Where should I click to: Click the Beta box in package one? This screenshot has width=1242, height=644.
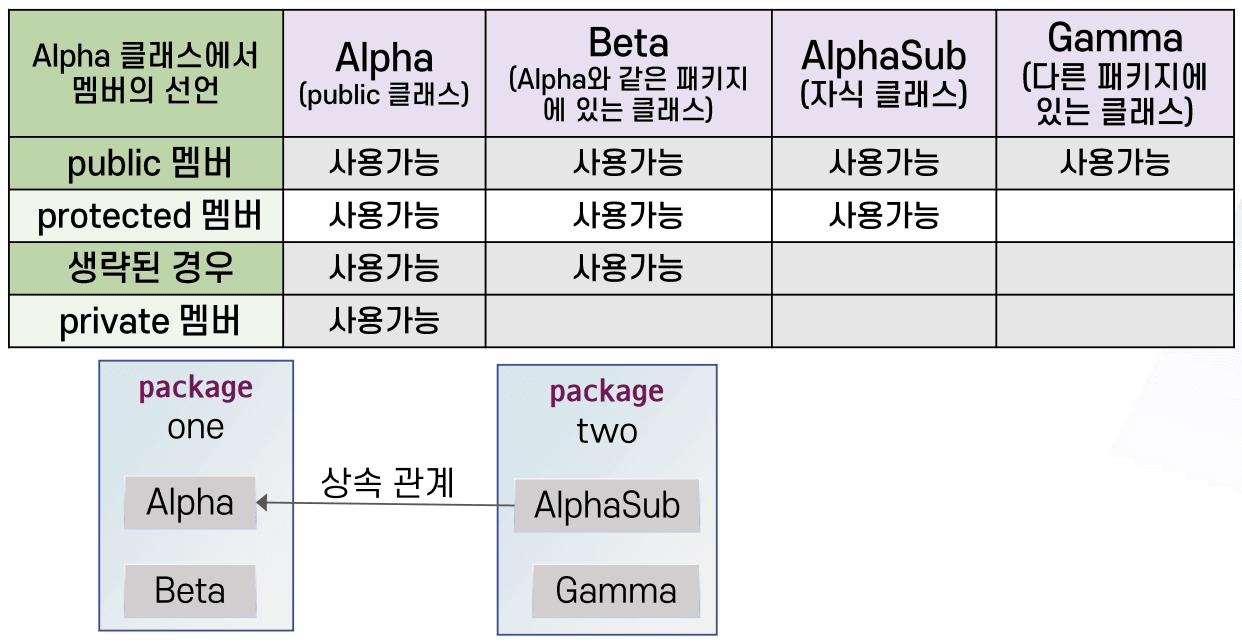click(x=190, y=590)
